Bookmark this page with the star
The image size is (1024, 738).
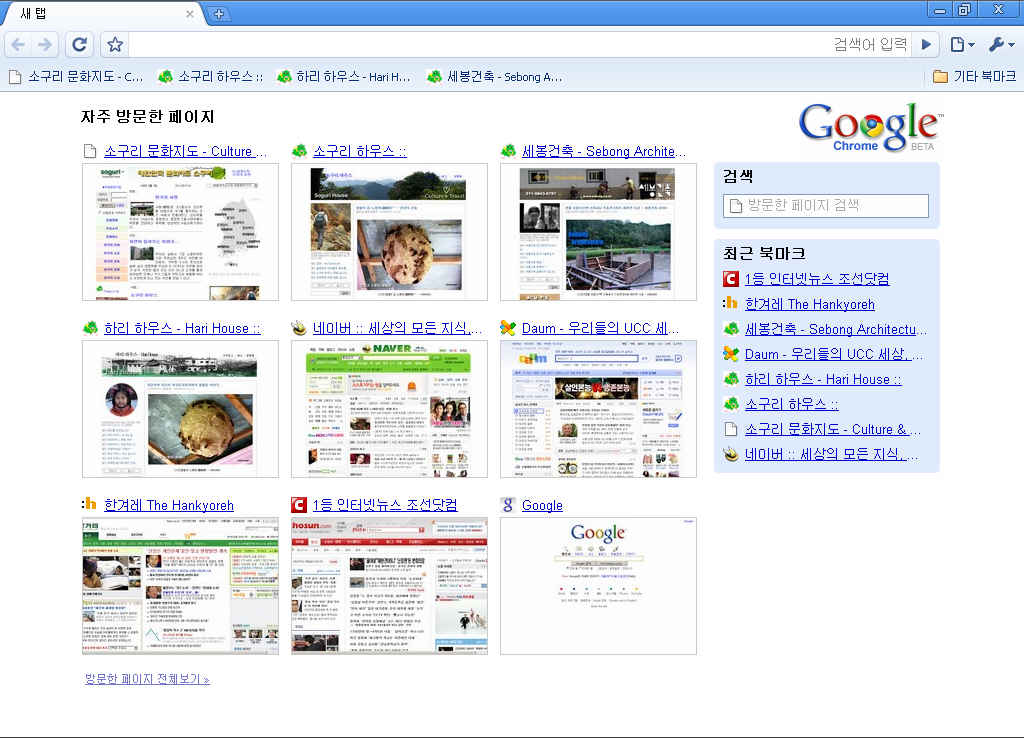[x=115, y=44]
